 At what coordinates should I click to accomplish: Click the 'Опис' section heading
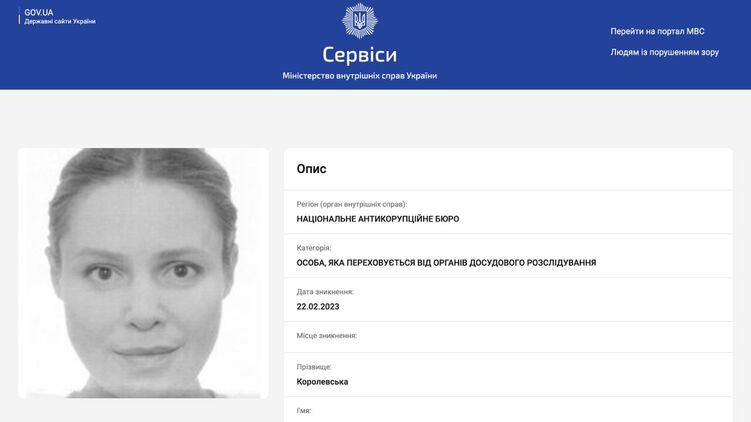[311, 169]
